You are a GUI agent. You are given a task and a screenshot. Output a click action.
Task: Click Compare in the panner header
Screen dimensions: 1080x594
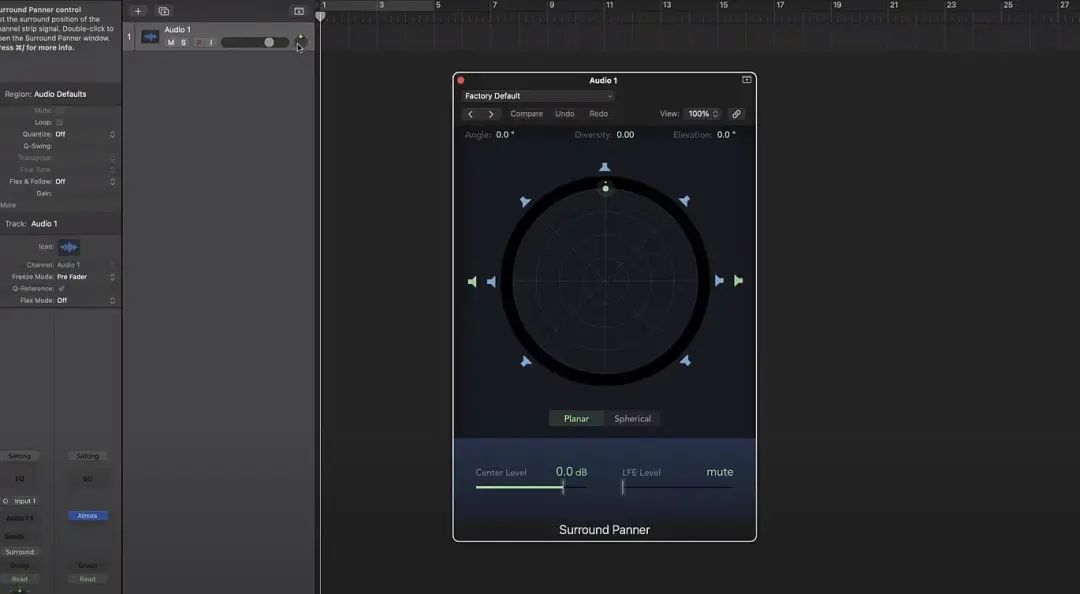point(526,114)
